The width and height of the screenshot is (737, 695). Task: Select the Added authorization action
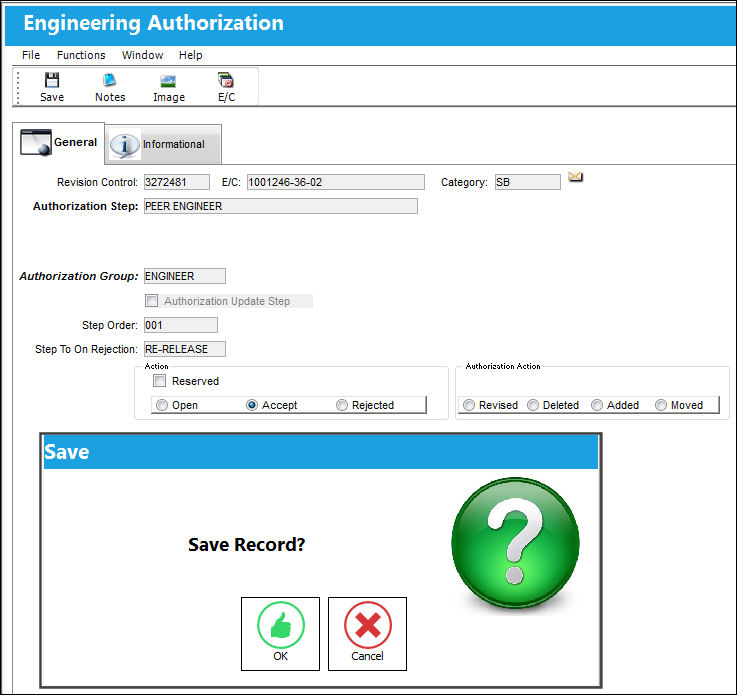click(597, 405)
